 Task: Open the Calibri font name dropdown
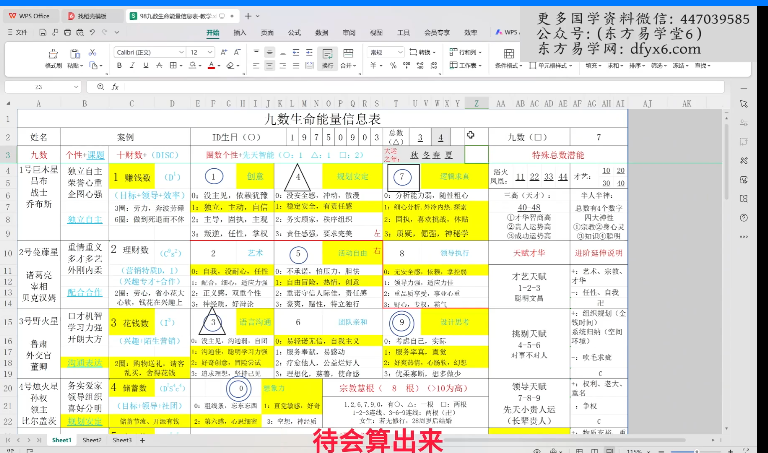[x=149, y=51]
